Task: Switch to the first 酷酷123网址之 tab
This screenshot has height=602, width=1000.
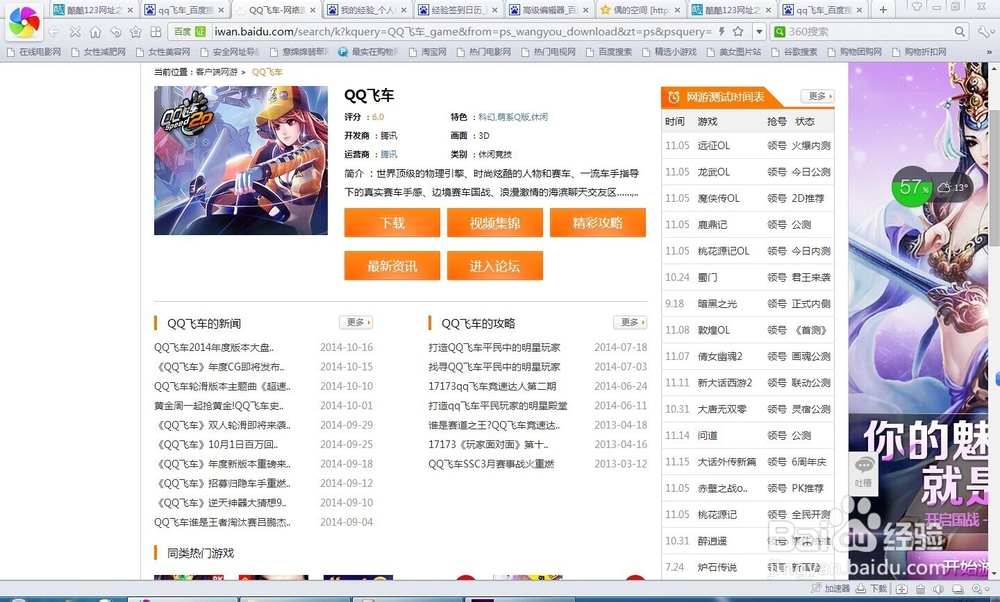Action: (94, 10)
